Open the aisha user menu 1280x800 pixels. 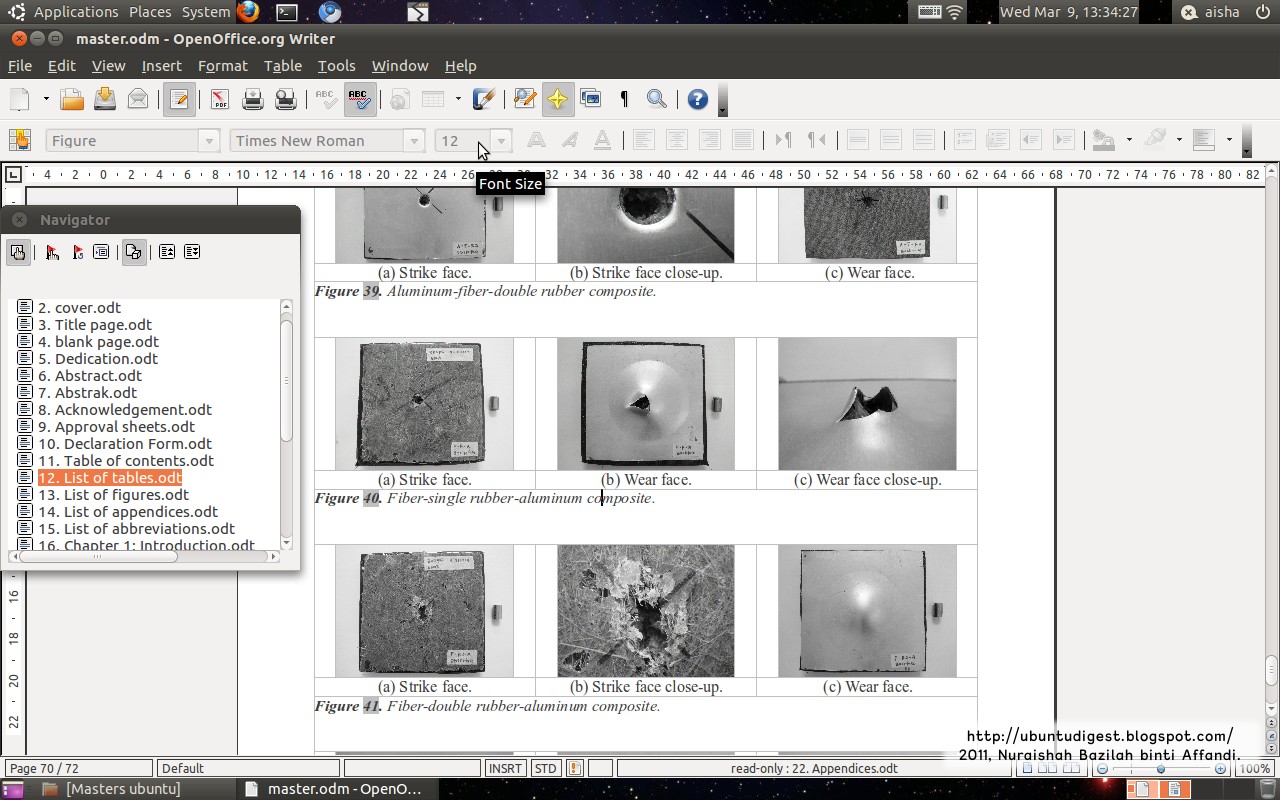[x=1210, y=12]
